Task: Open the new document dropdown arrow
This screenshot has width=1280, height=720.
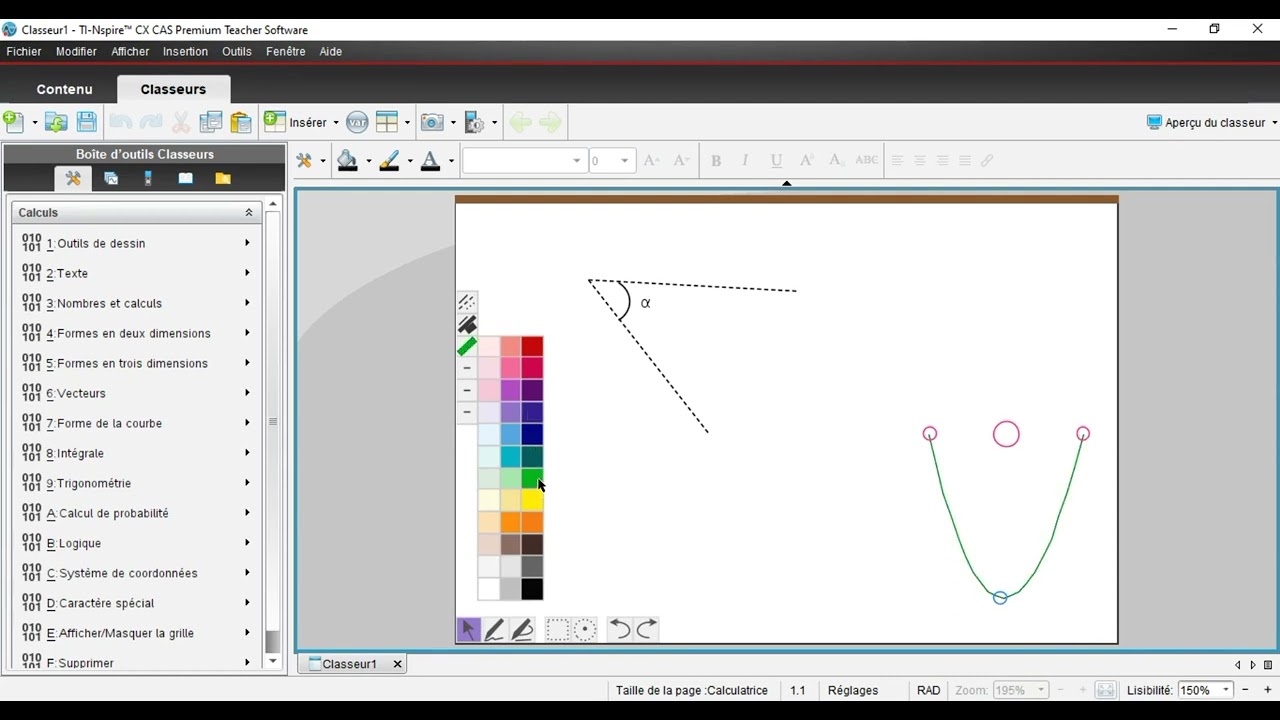Action: 34,123
